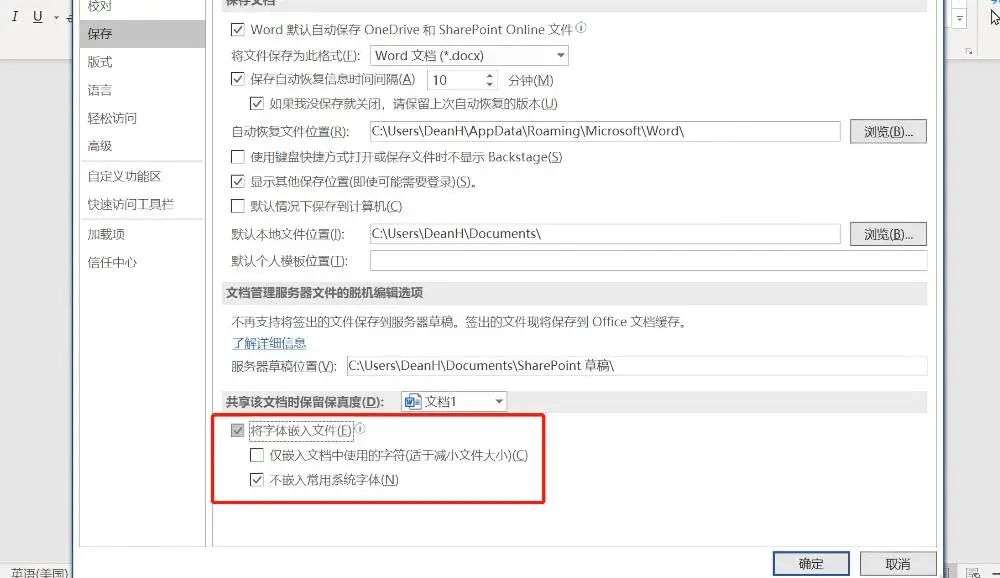Expand the 文档1 fidelity dropdown
Screen dimensions: 1000x578
pyautogui.click(x=454, y=401)
